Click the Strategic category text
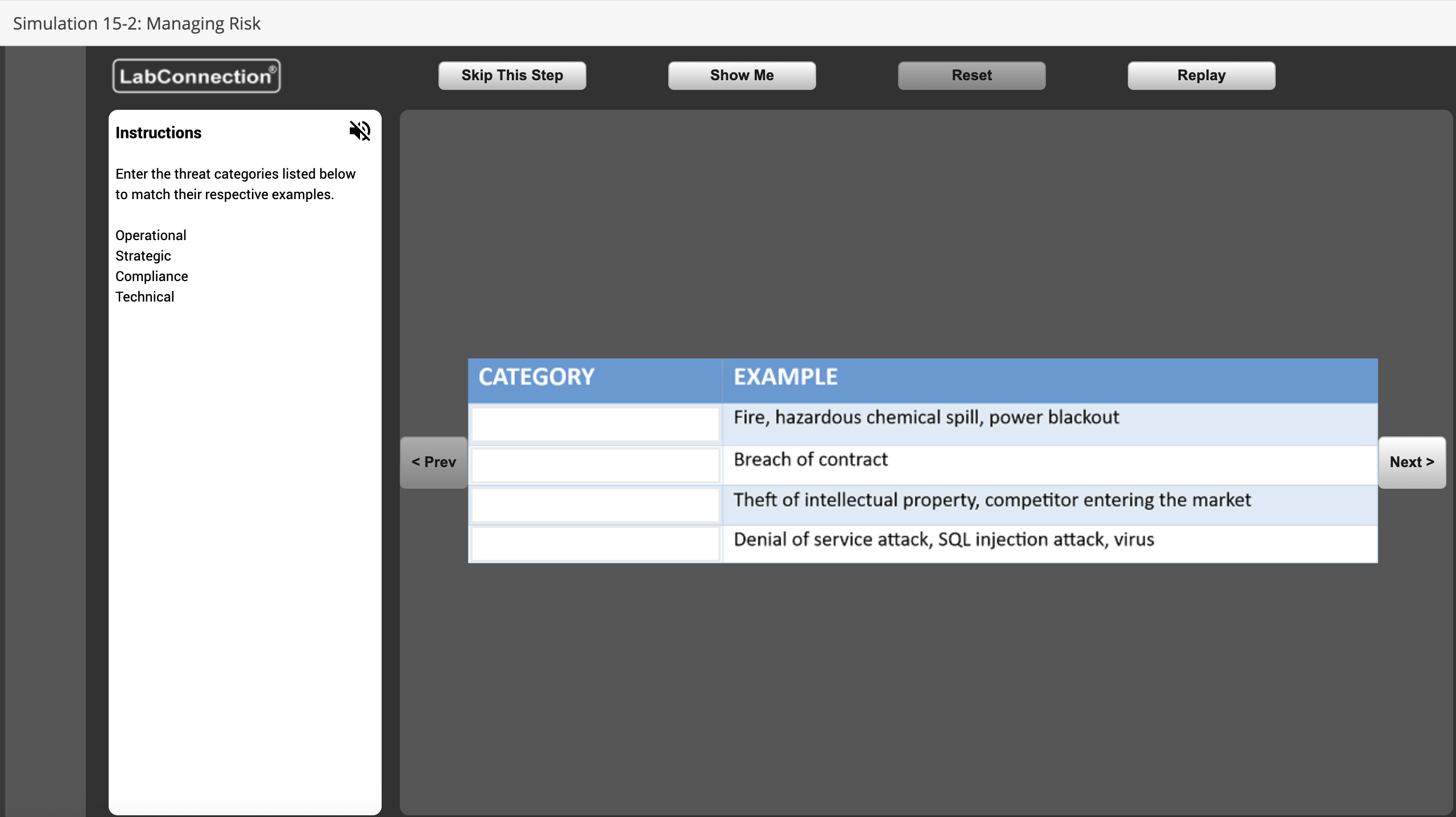1456x817 pixels. pos(143,256)
